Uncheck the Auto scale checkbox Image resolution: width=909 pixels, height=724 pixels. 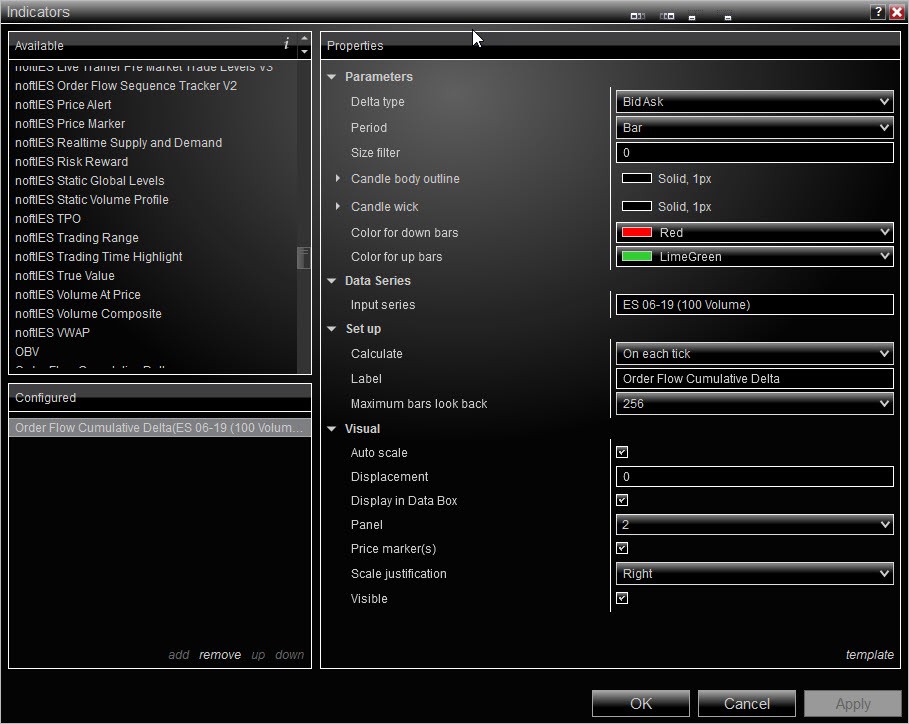point(622,453)
